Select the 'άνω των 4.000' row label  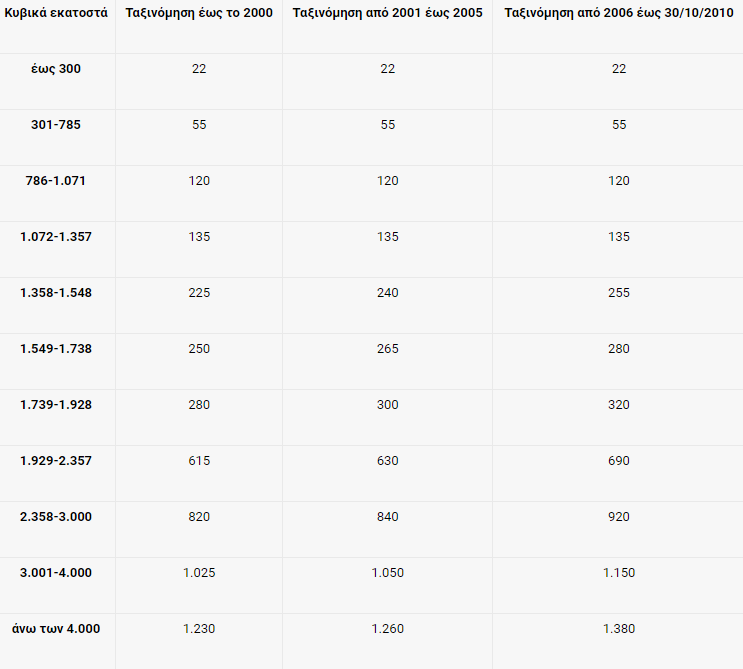point(56,629)
